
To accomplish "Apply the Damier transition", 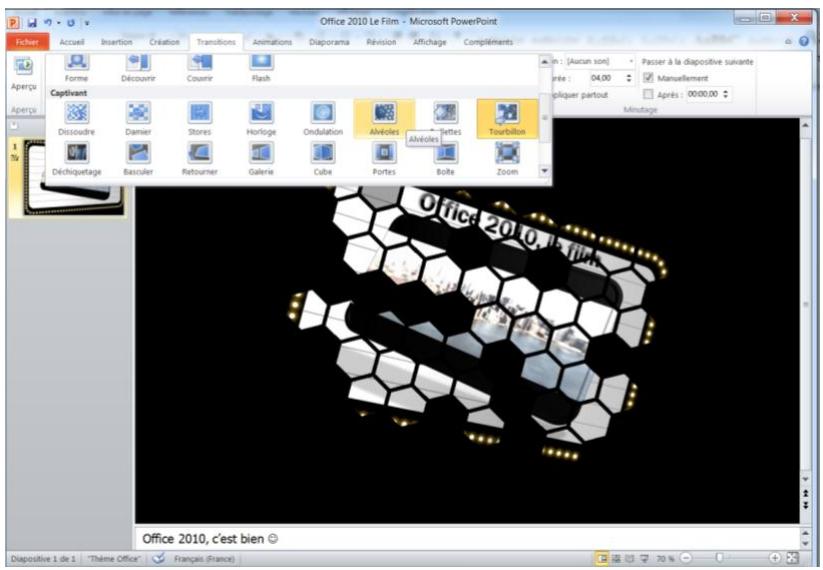I will [x=138, y=119].
